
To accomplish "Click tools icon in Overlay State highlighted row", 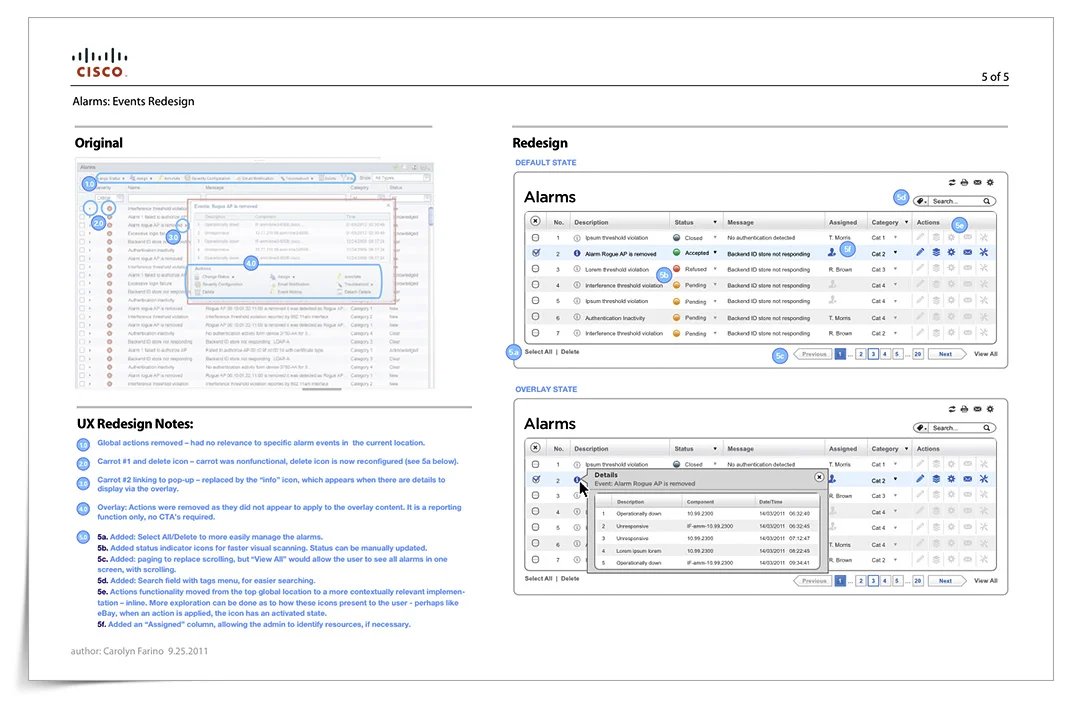I will coord(984,479).
